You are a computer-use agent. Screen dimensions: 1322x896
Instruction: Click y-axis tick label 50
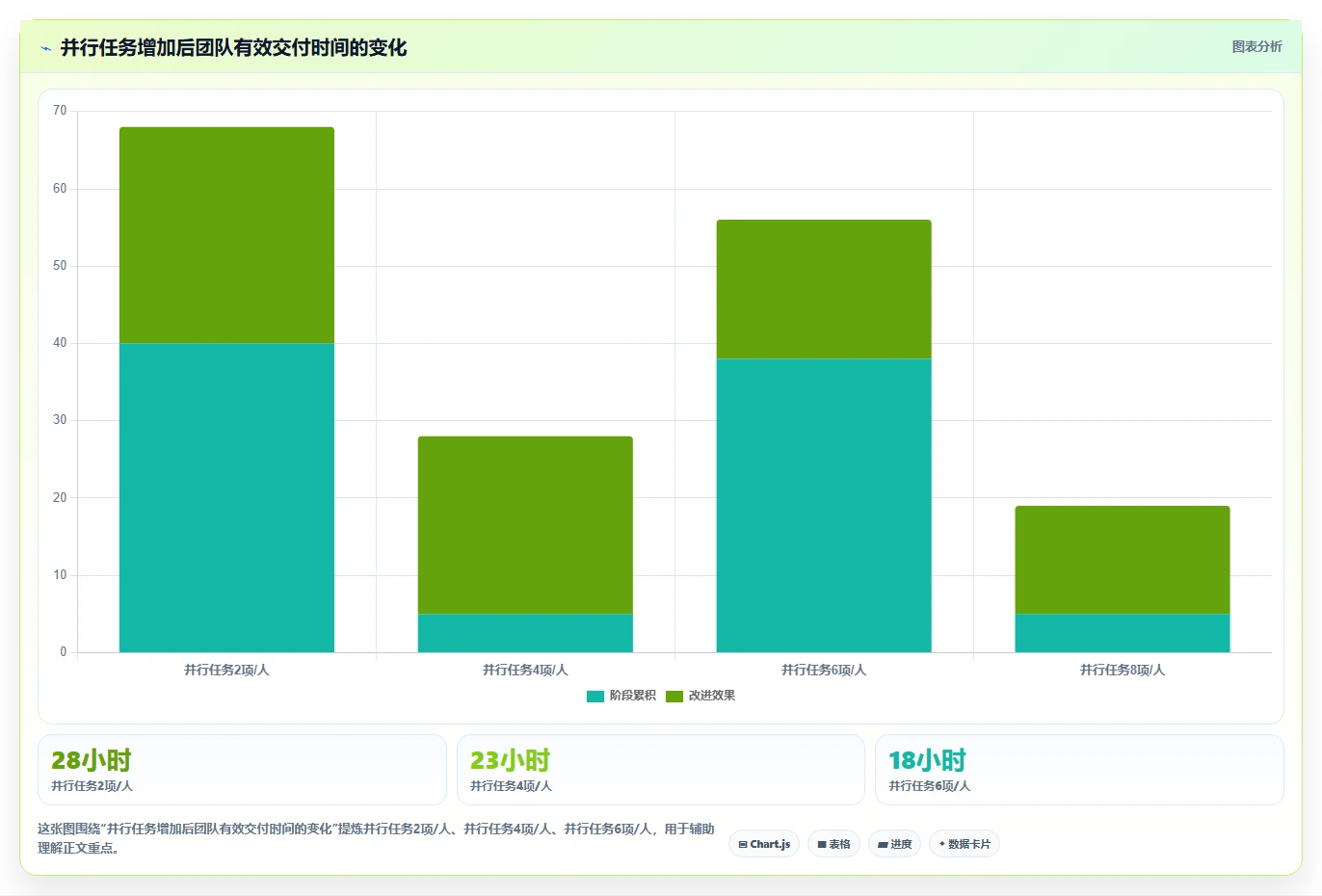[60, 266]
